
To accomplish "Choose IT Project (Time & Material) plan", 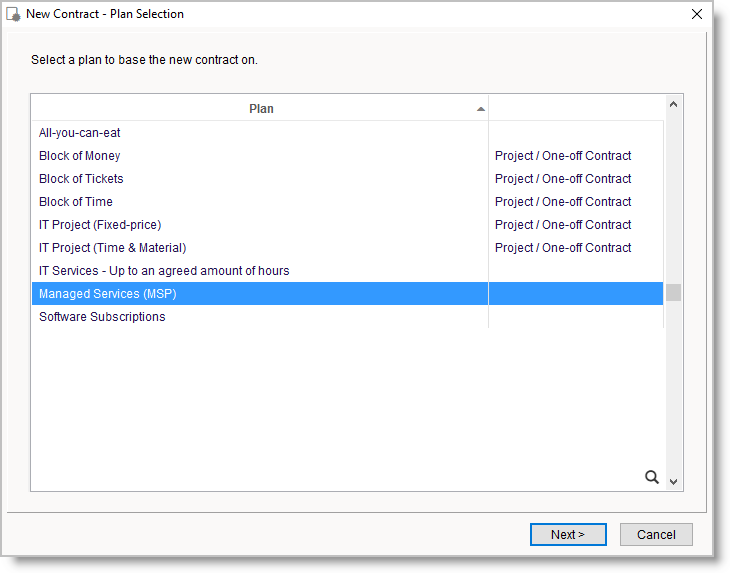I will pos(112,248).
